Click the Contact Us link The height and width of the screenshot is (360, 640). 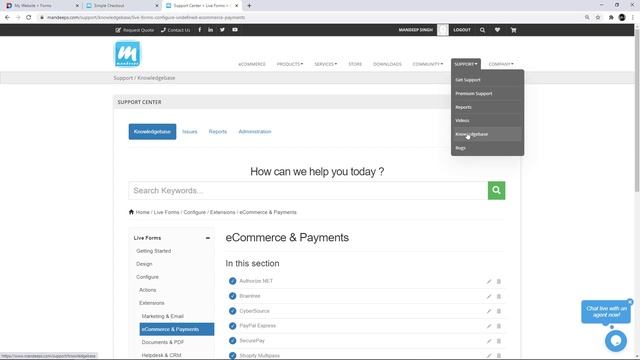176,30
